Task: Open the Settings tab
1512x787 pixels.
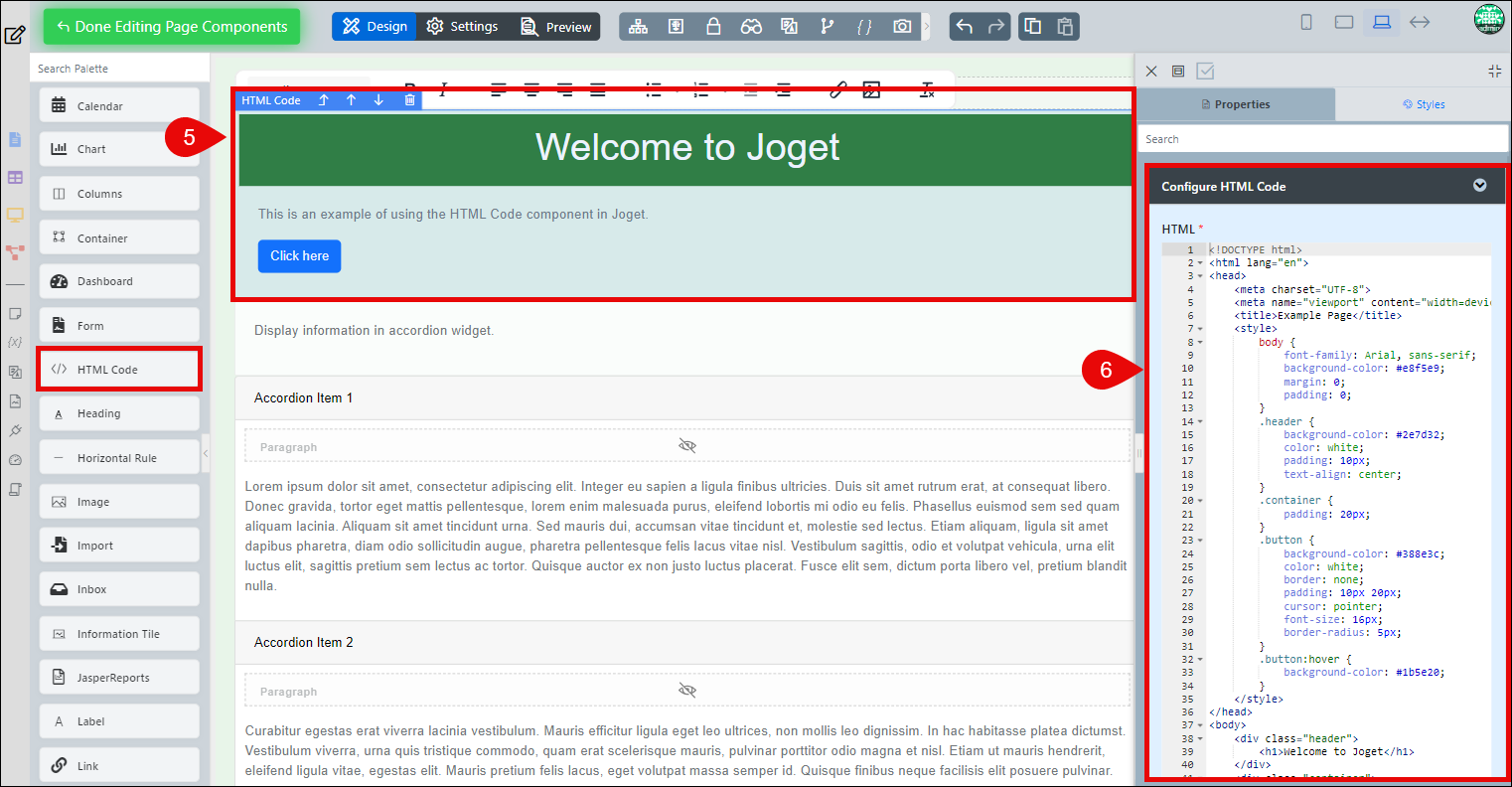Action: click(x=462, y=27)
